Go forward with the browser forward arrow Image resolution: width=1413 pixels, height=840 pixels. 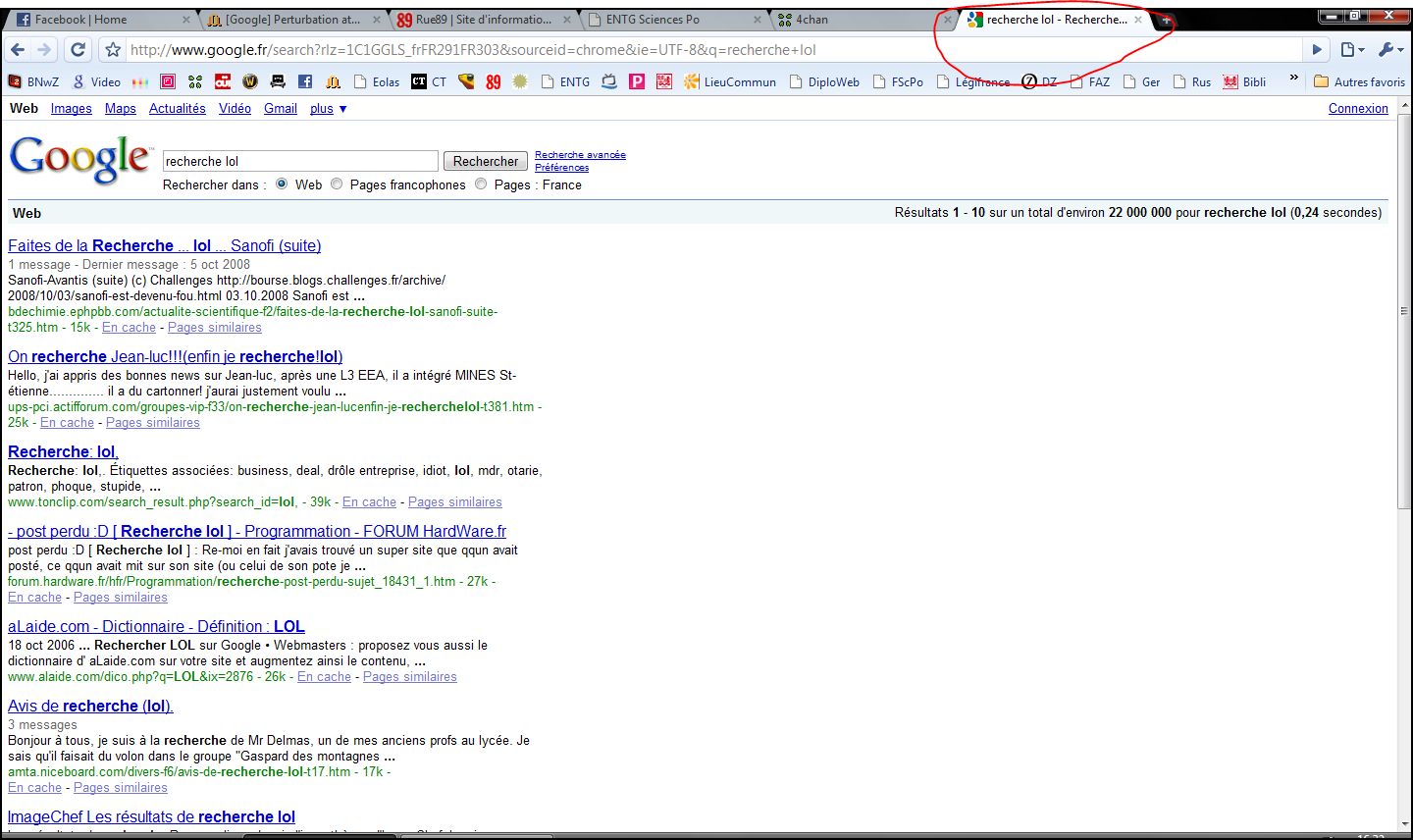(x=44, y=49)
